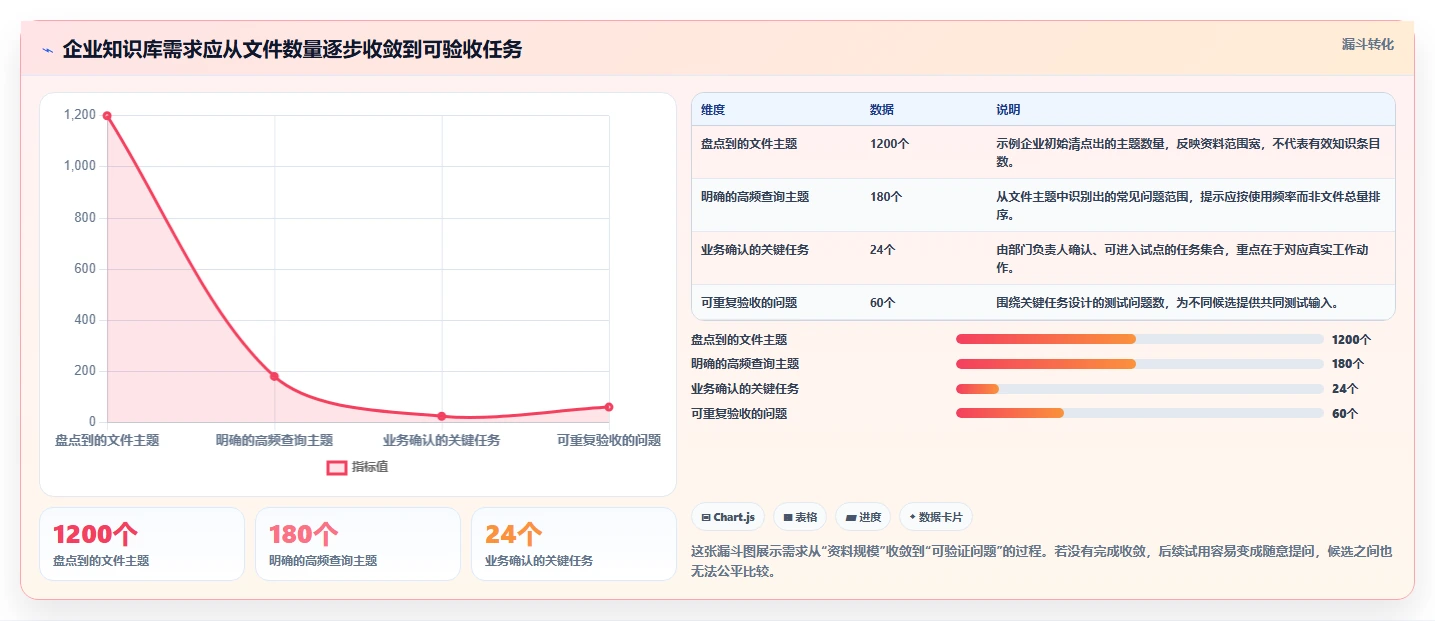The image size is (1435, 621).
Task: Click description starting 由部门负责人确认
Action: [x=1183, y=258]
